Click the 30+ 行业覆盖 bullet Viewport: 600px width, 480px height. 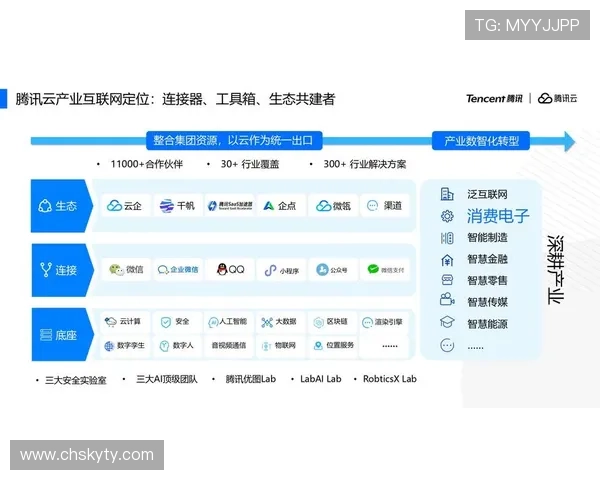click(250, 164)
